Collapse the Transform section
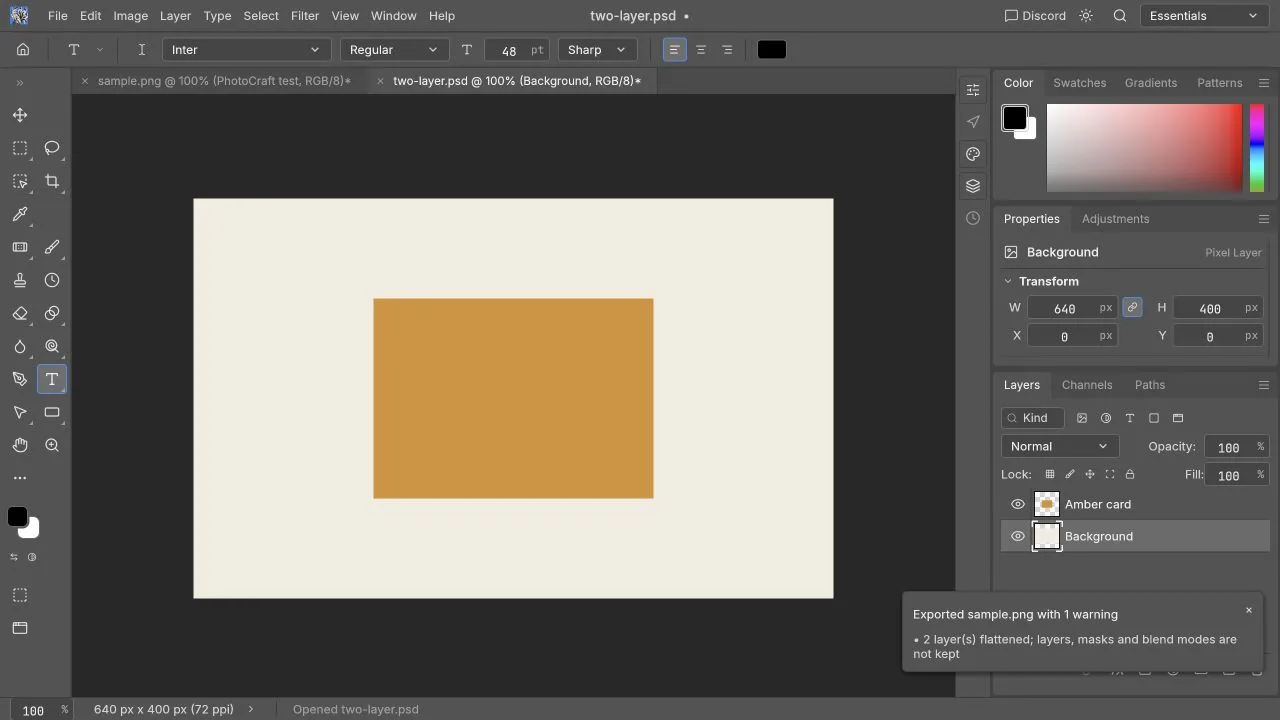Image resolution: width=1280 pixels, height=720 pixels. pyautogui.click(x=1008, y=281)
